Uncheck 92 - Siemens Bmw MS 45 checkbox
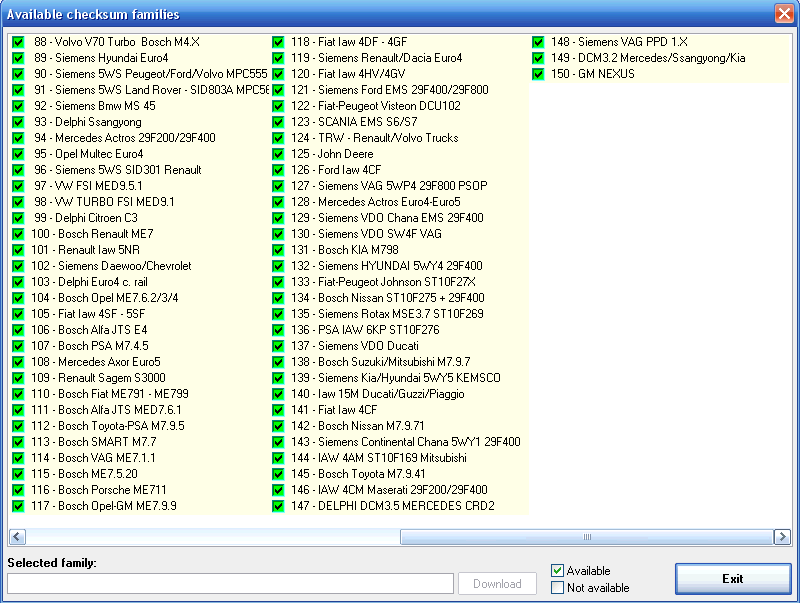This screenshot has height=603, width=800. (x=18, y=106)
